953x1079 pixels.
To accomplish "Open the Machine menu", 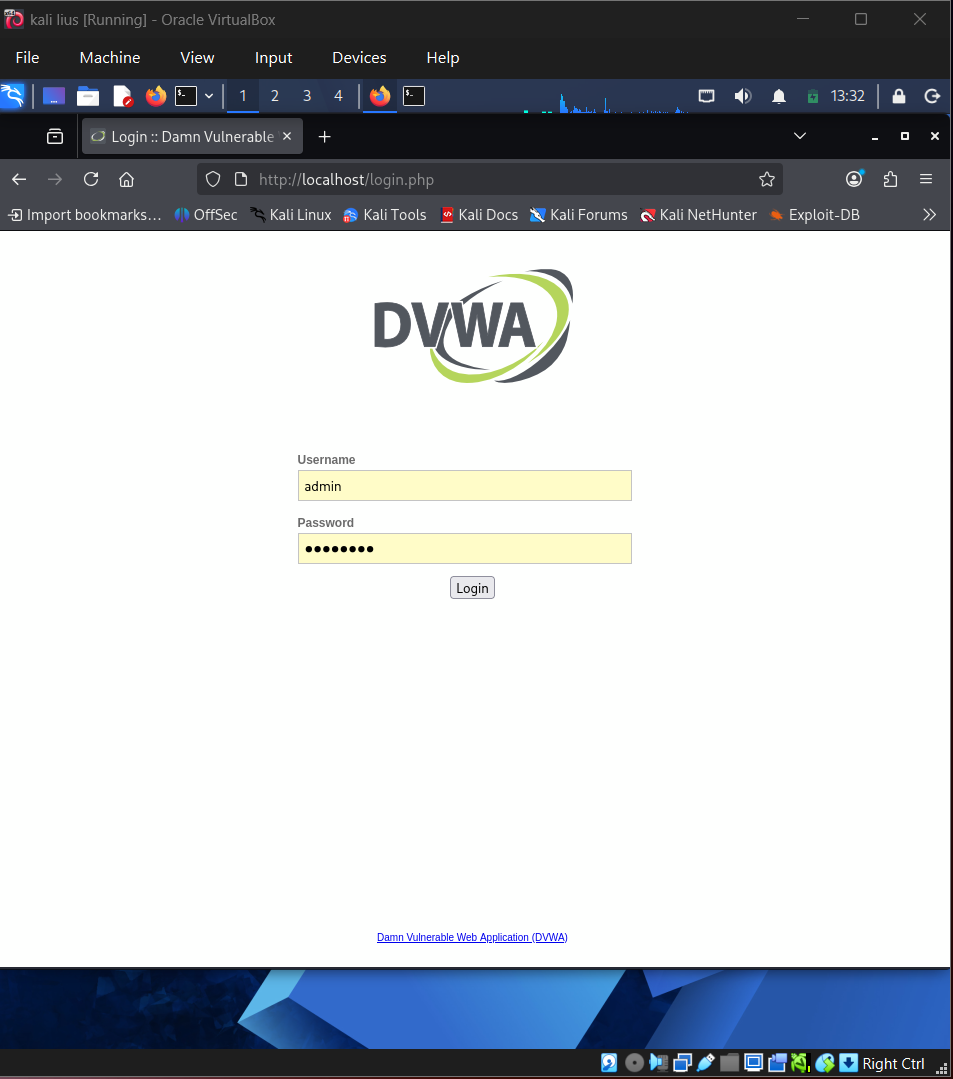I will (x=110, y=58).
